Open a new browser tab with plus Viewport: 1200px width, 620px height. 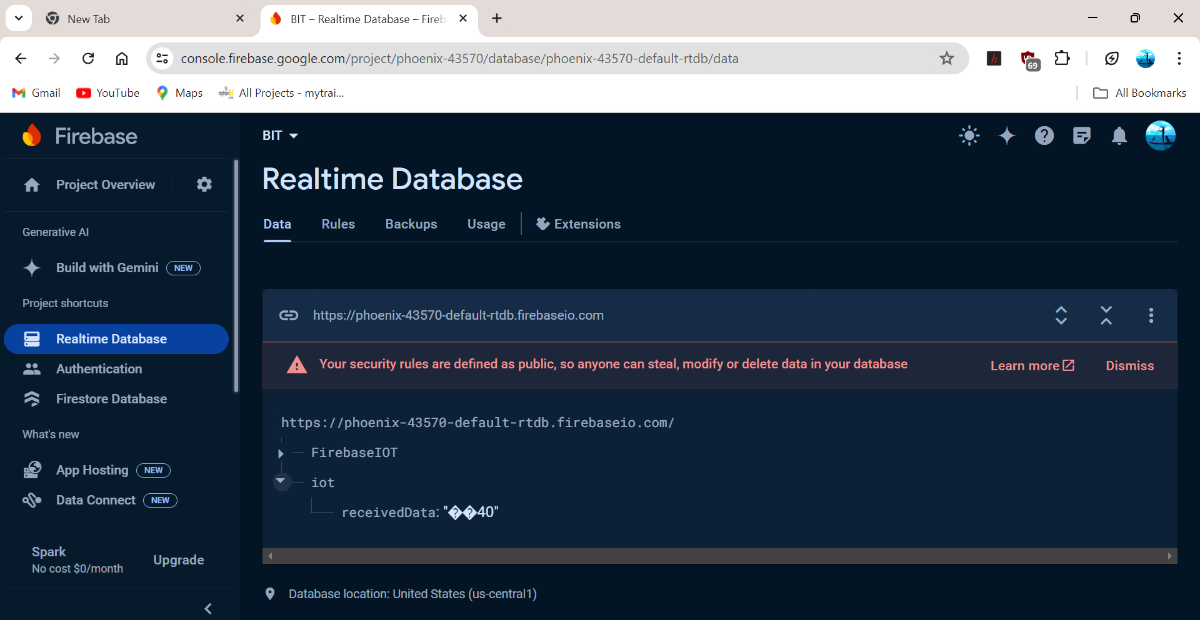point(497,18)
